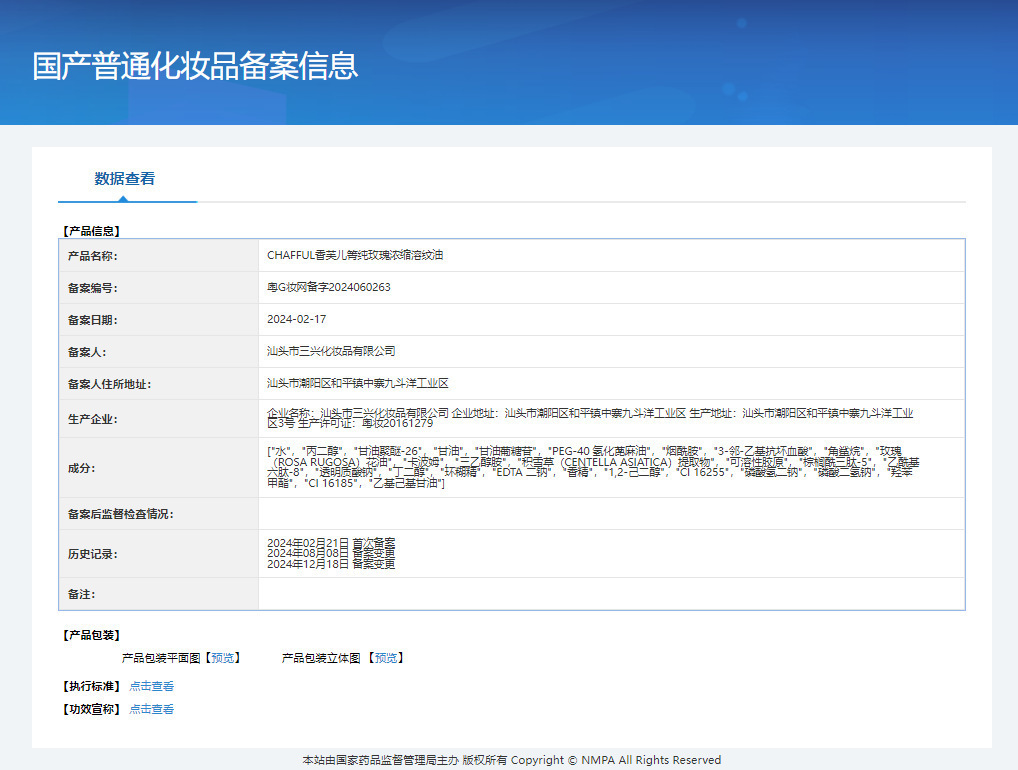This screenshot has width=1018, height=770.
Task: Select filing date 2024-02-17
Action: point(297,319)
